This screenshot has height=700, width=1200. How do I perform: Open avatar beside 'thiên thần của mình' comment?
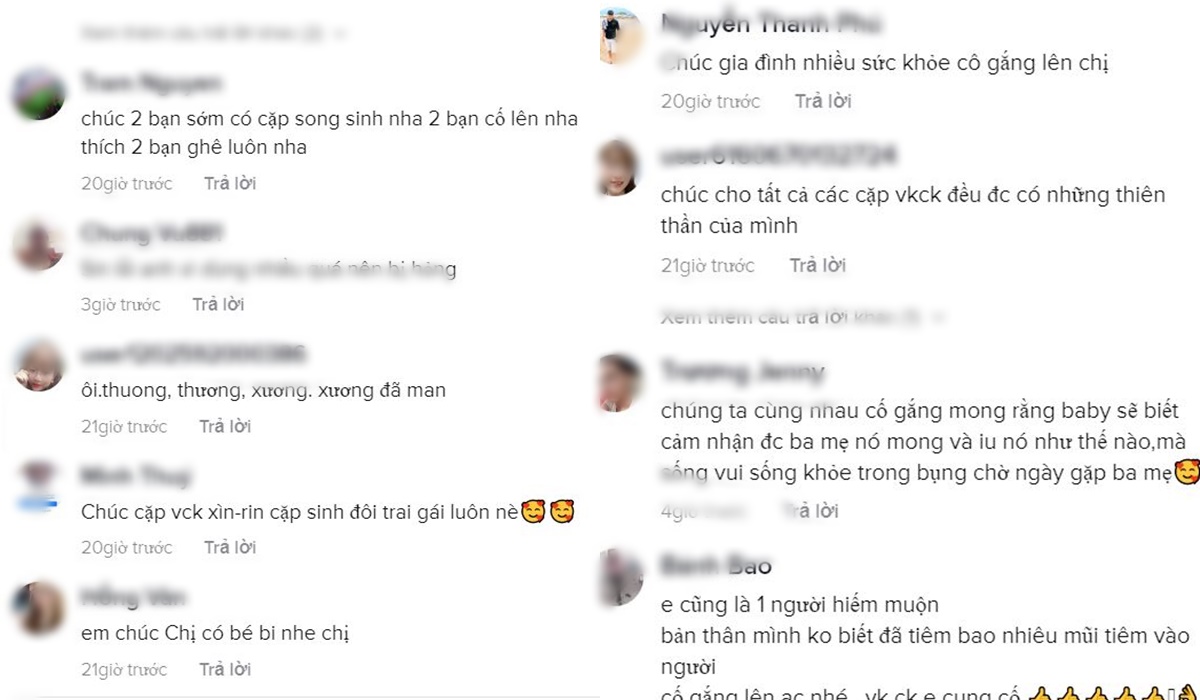point(617,168)
